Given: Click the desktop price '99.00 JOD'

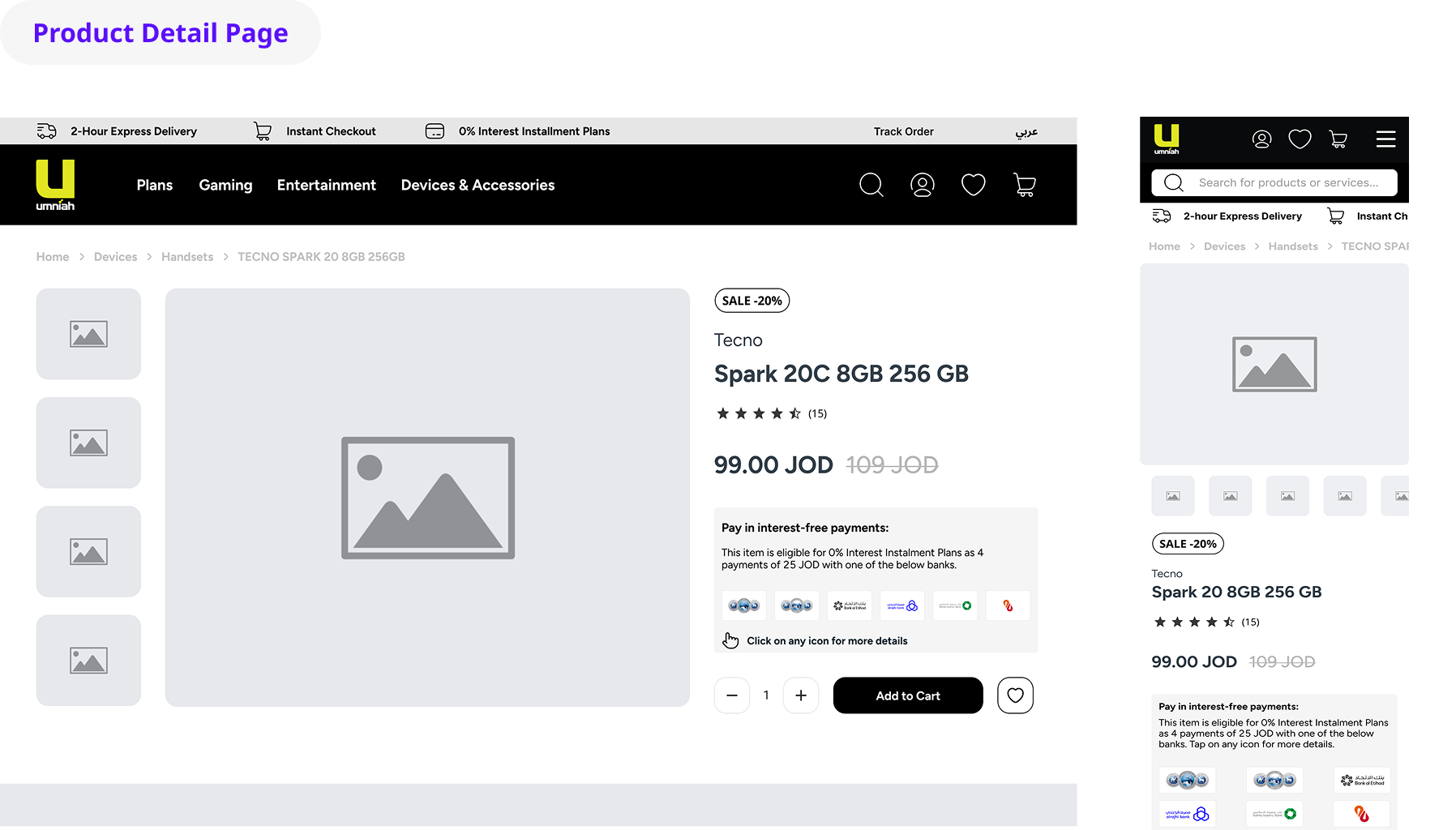Looking at the screenshot, I should pyautogui.click(x=773, y=465).
